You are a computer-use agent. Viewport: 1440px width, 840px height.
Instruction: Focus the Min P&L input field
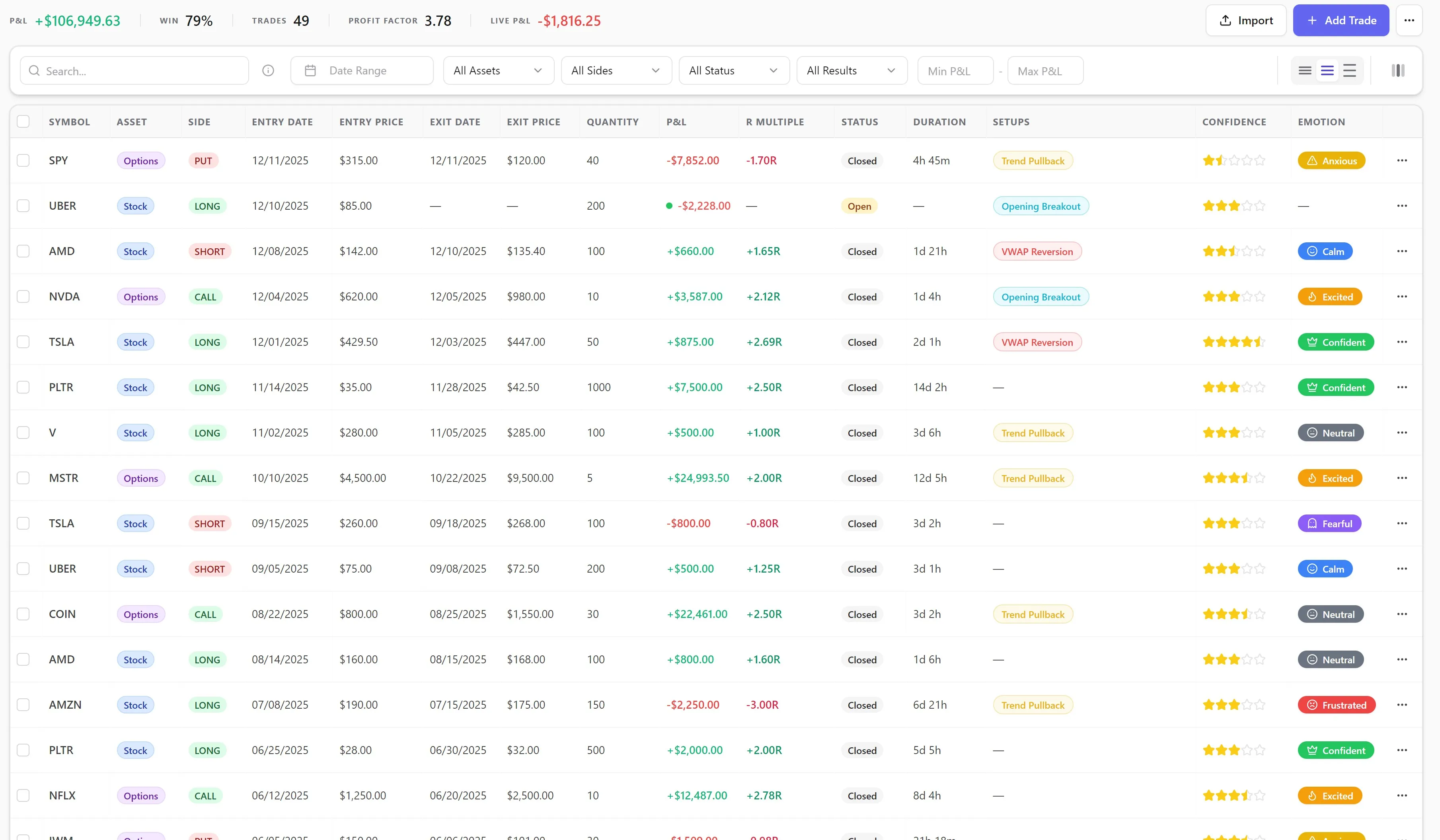coord(955,71)
